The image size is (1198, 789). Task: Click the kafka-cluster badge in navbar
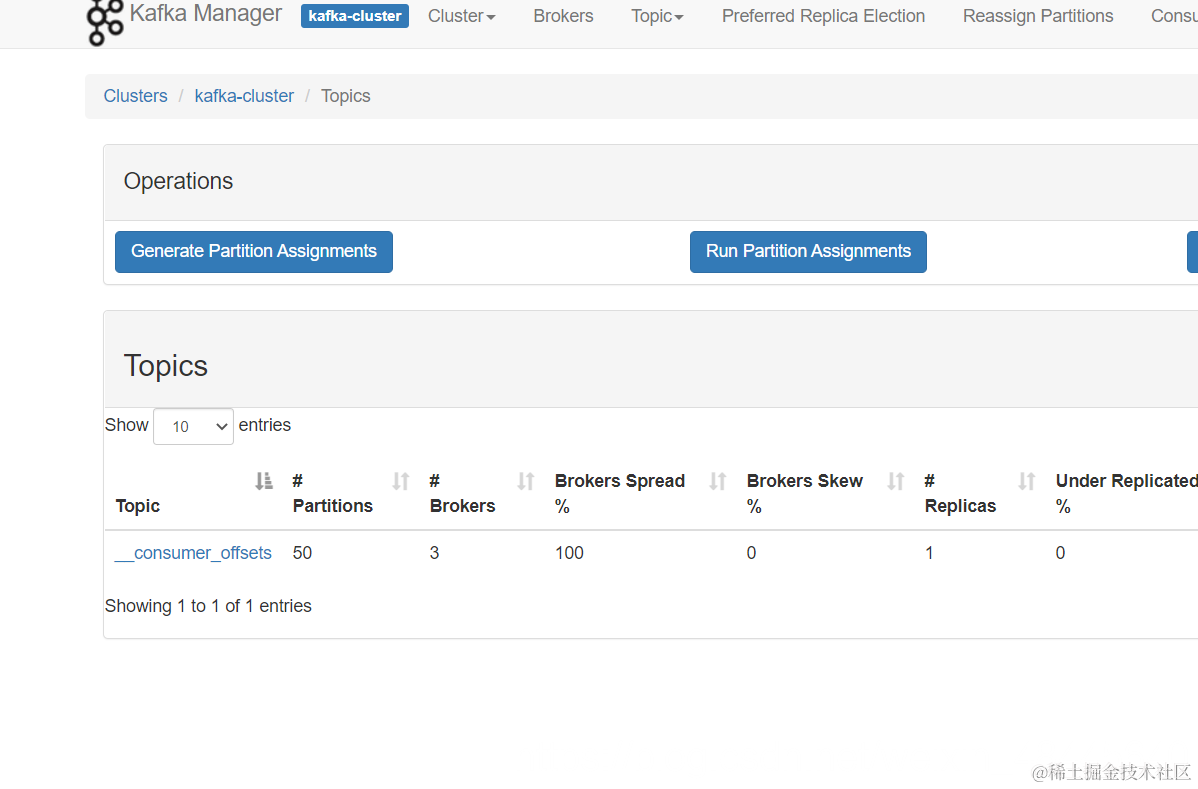[355, 16]
